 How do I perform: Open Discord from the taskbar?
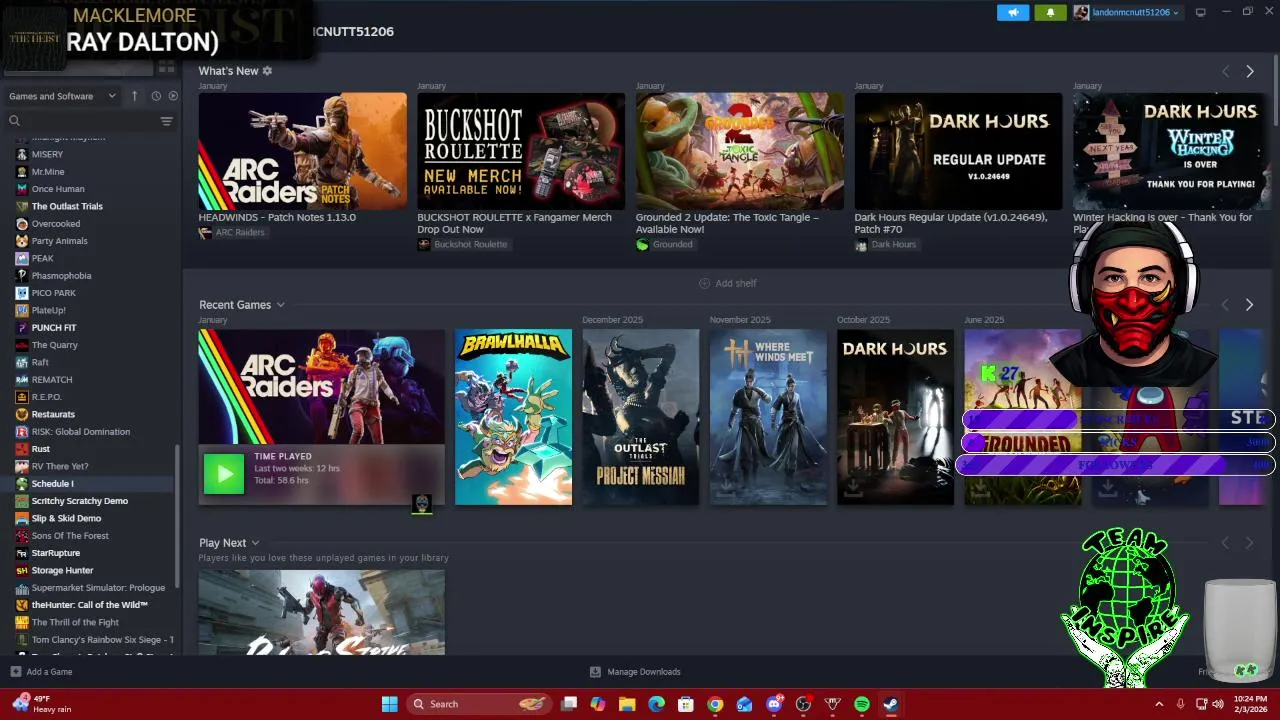coord(774,704)
